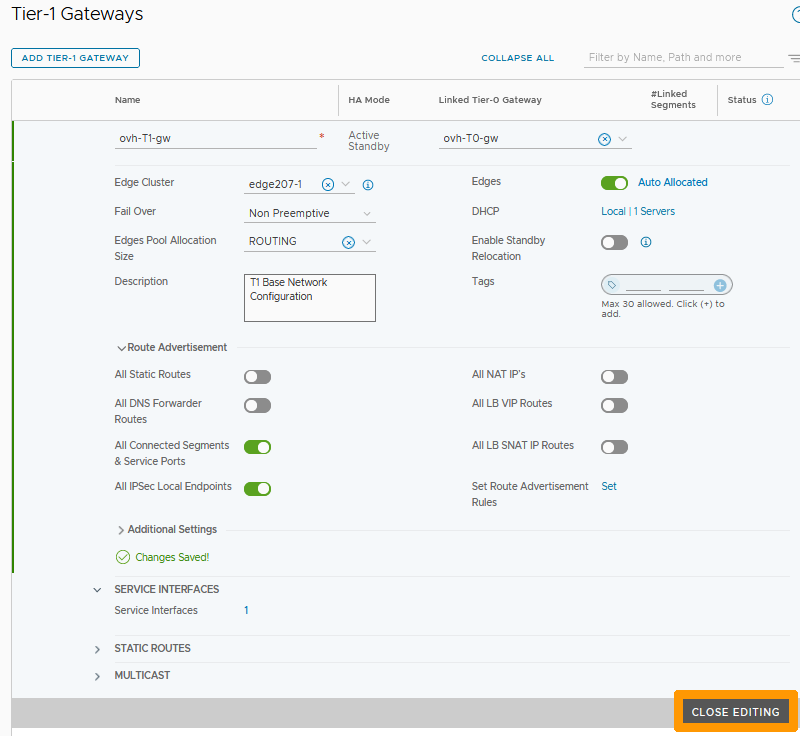Turn on the All LB SNAT IP Routes toggle
Image resolution: width=800 pixels, height=736 pixels.
pos(614,446)
